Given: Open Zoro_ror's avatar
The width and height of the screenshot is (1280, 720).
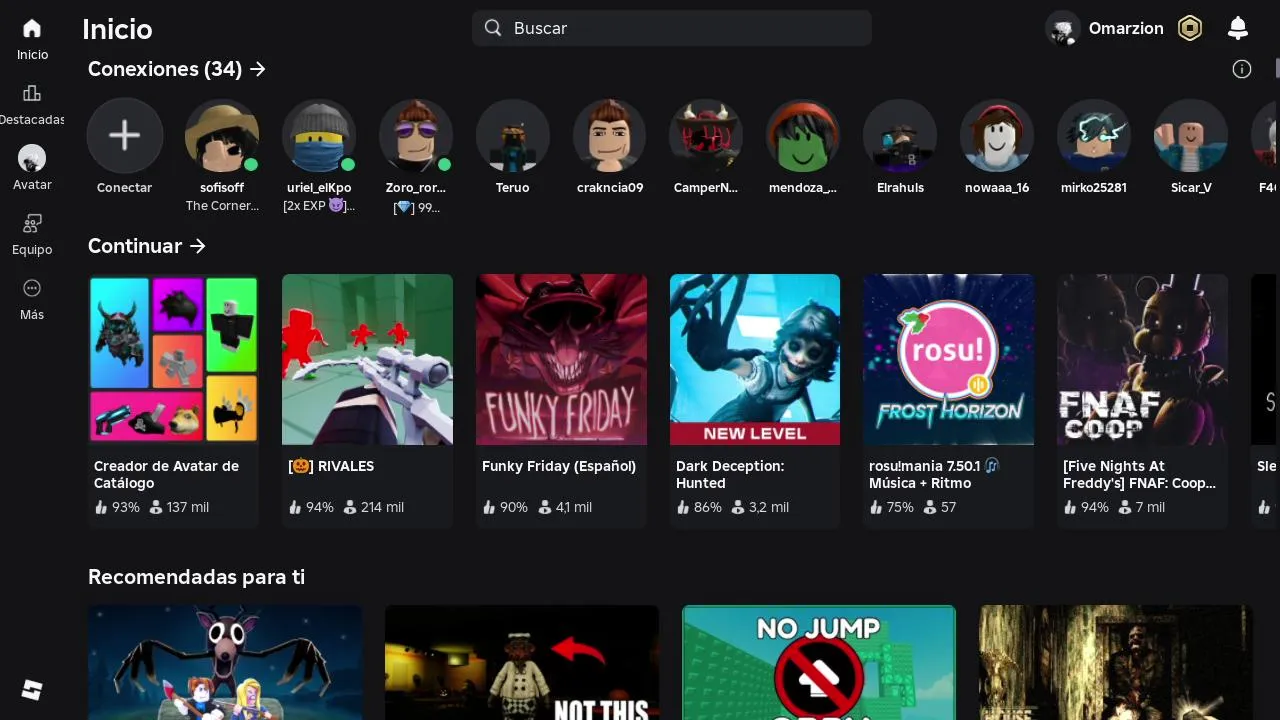Looking at the screenshot, I should [416, 135].
